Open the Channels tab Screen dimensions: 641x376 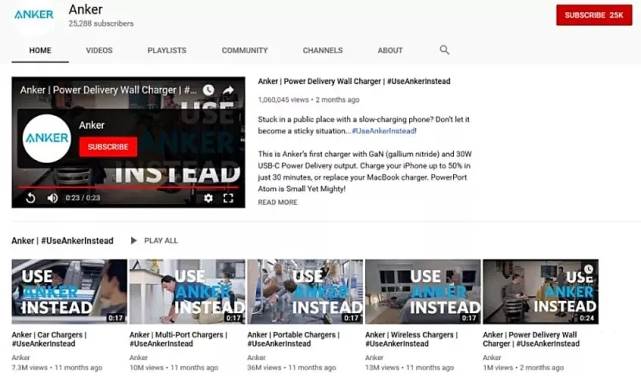[323, 51]
